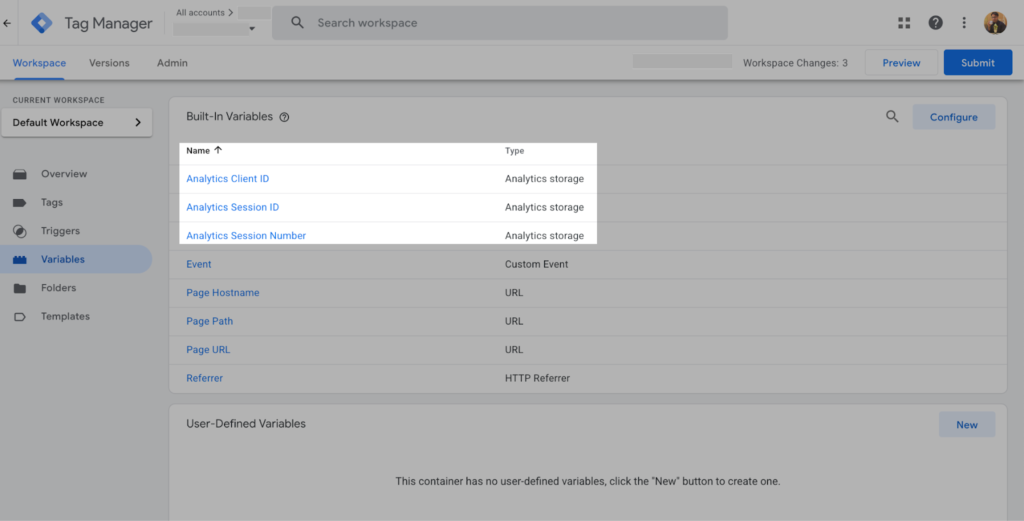Open the three-dot more options menu
The height and width of the screenshot is (521, 1024).
964,23
